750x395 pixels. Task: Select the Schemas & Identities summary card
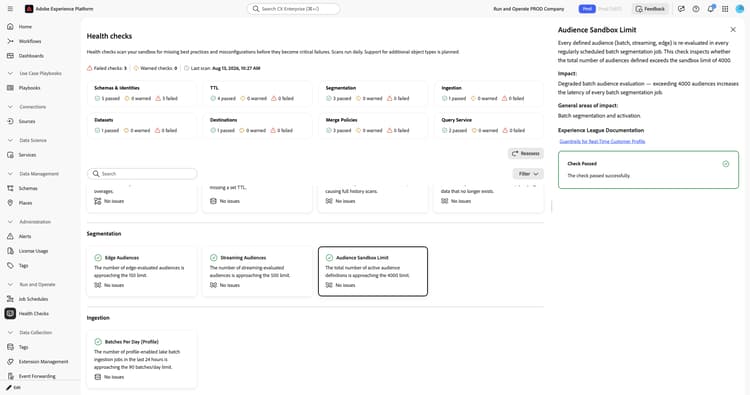[x=142, y=93]
